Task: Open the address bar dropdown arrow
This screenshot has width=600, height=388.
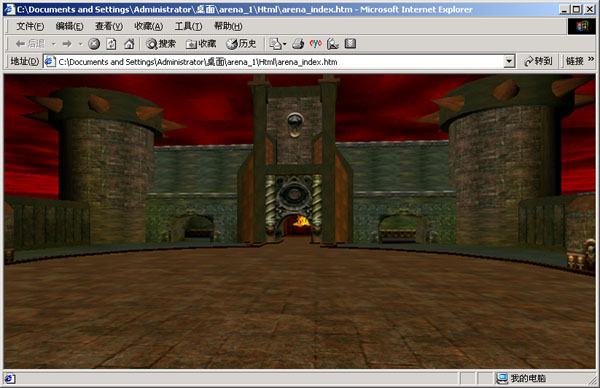Action: (x=509, y=61)
